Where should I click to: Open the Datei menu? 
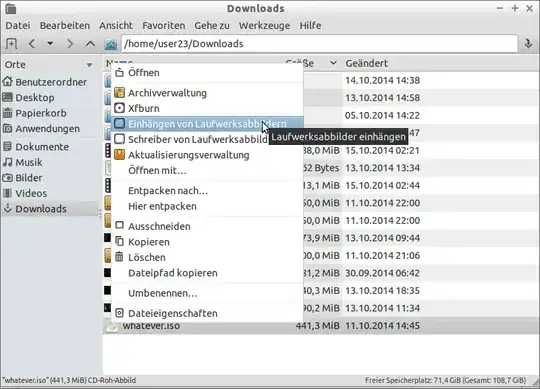coord(18,25)
